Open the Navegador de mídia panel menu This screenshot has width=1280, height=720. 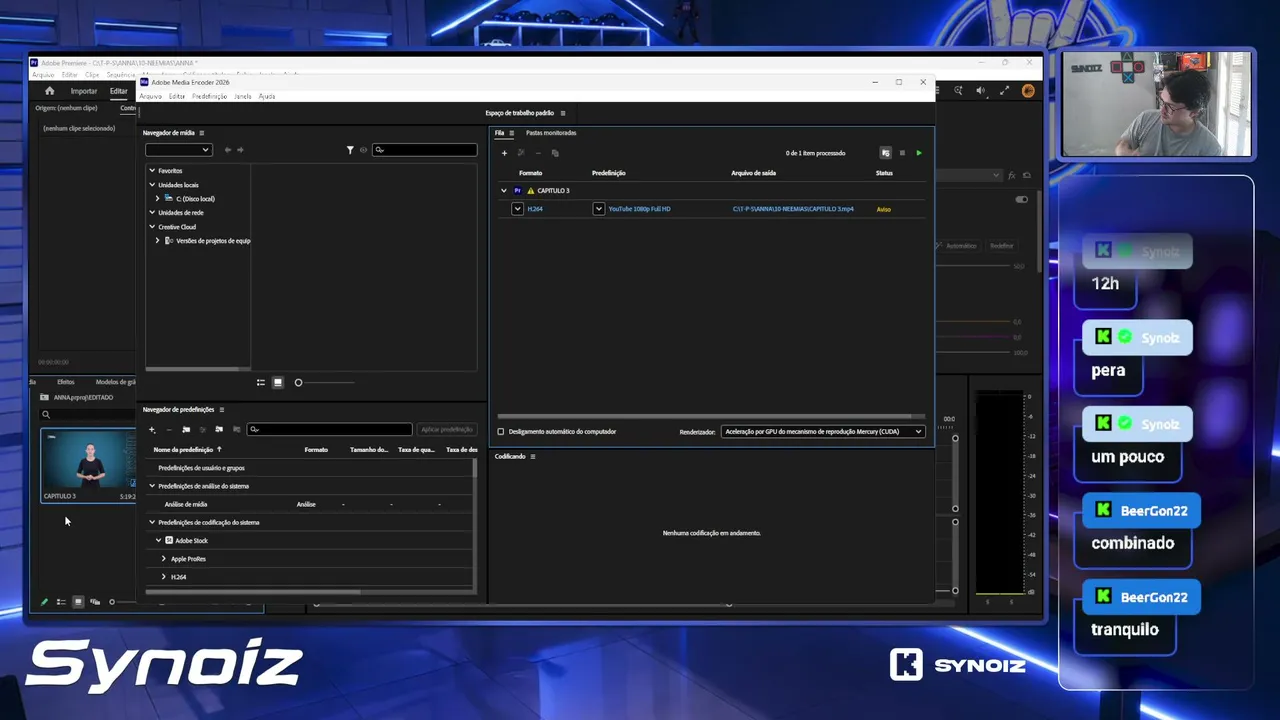[201, 133]
